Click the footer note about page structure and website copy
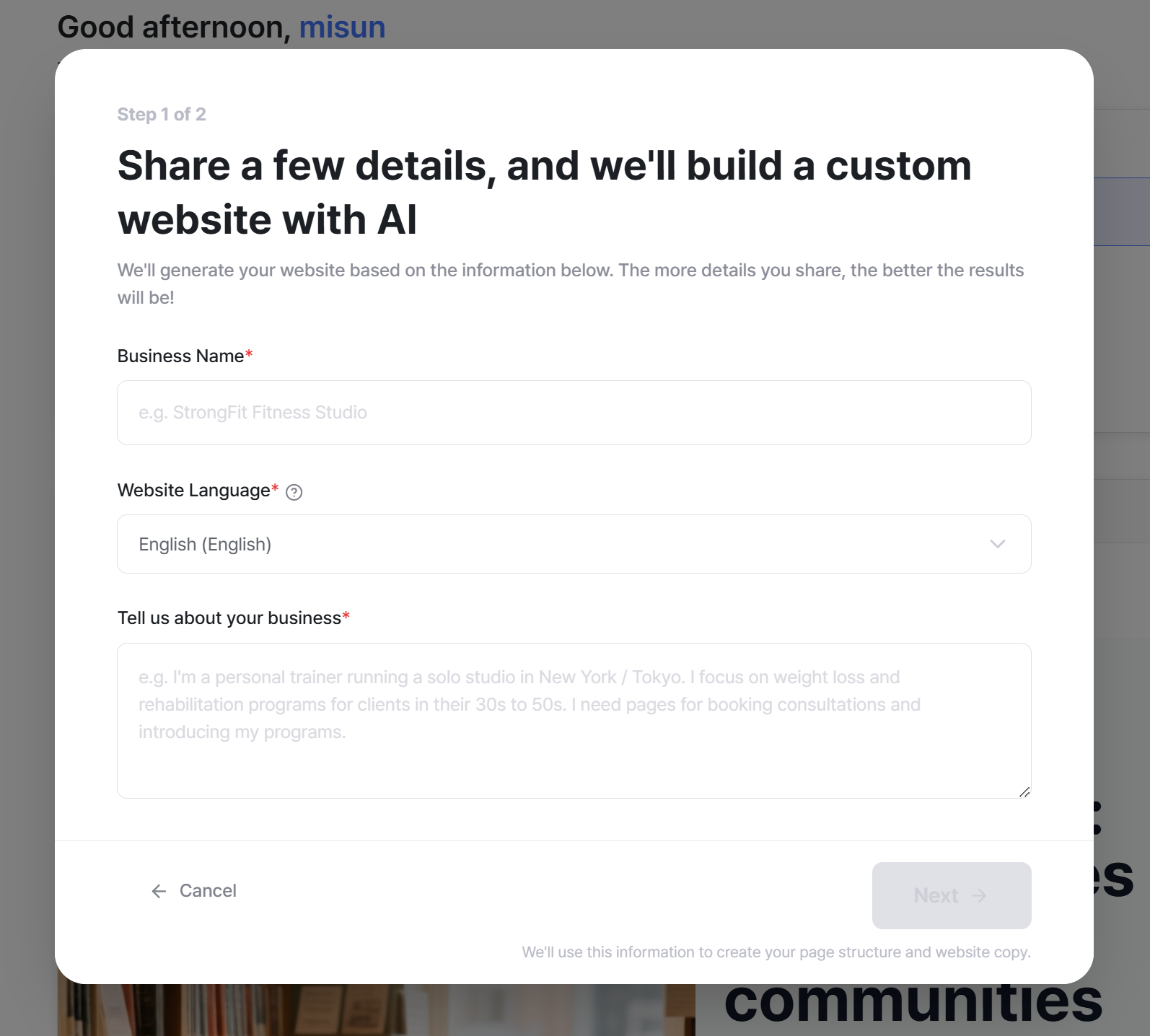1150x1036 pixels. 776,952
